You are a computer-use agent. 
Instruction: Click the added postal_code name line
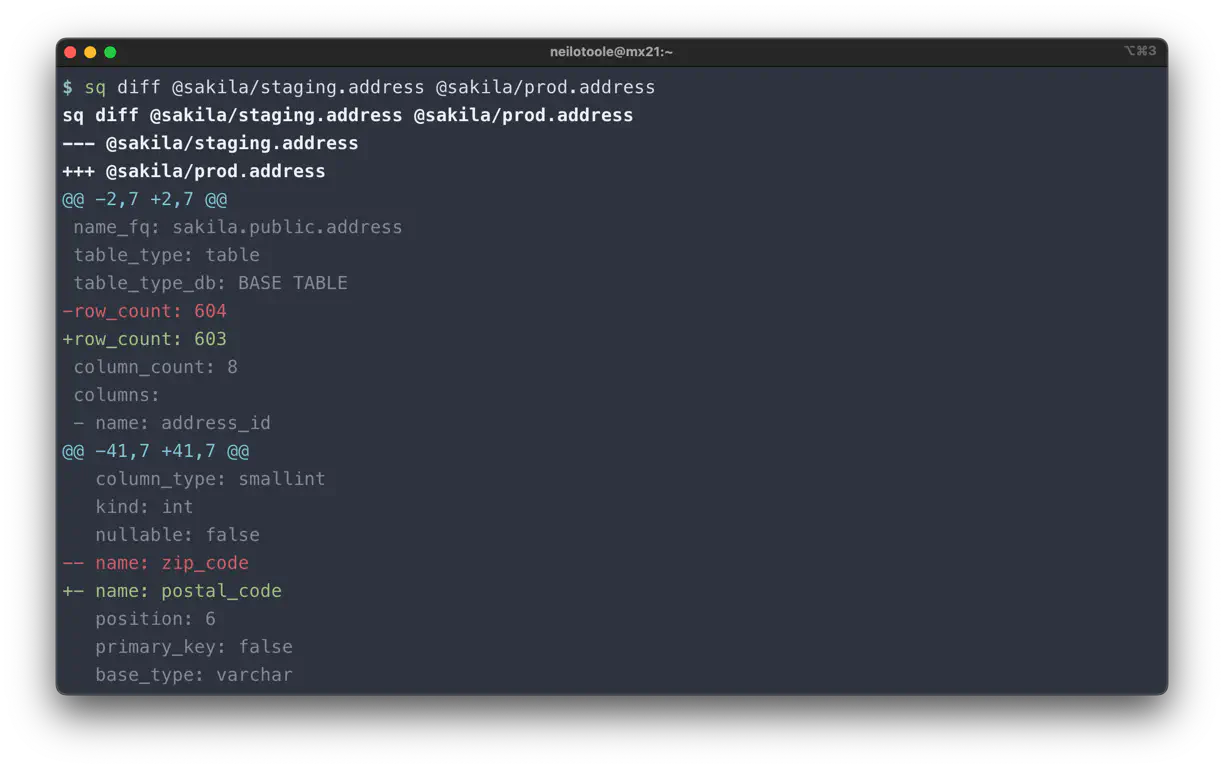pyautogui.click(x=172, y=591)
